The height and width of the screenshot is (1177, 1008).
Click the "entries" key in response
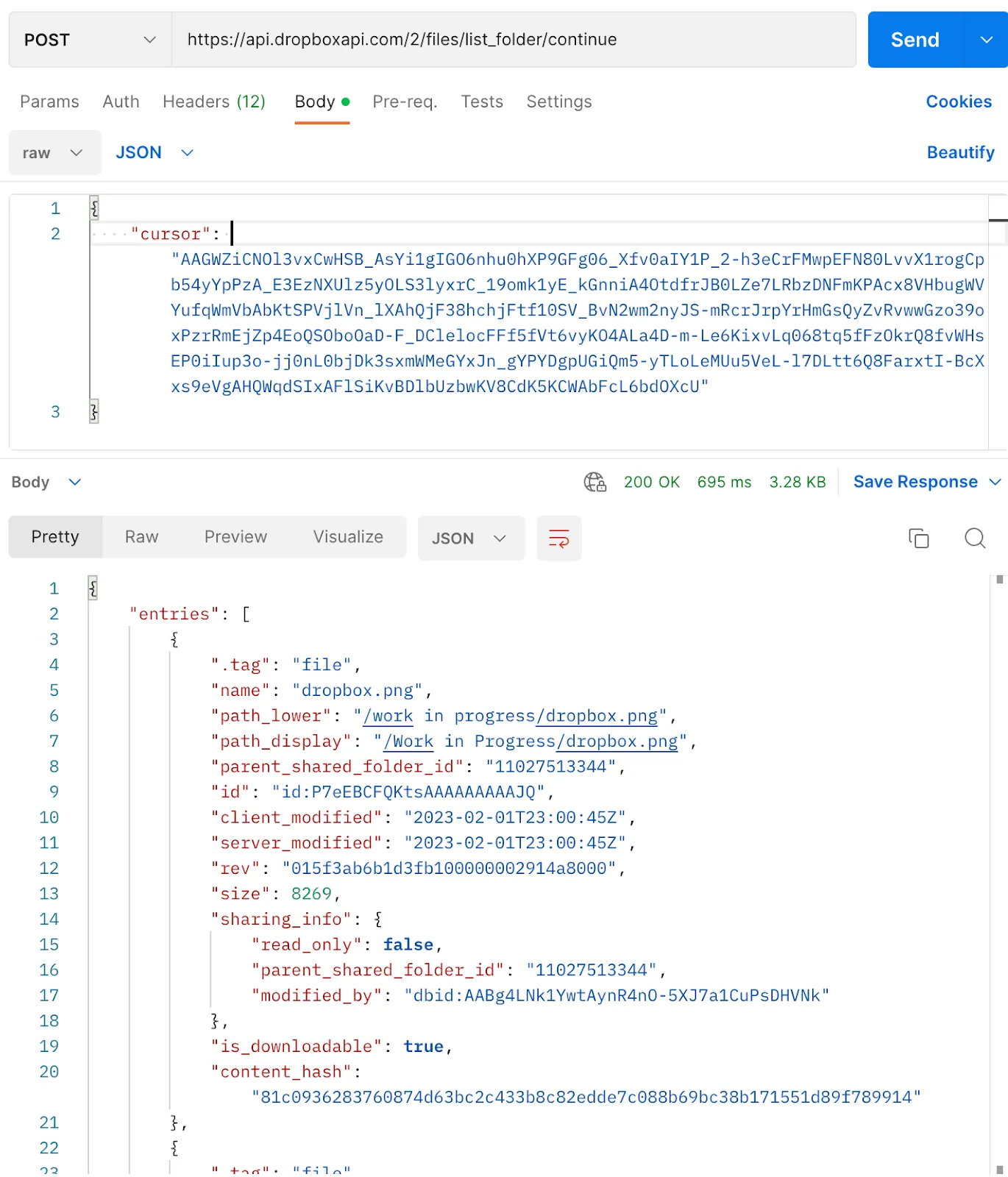(x=174, y=614)
